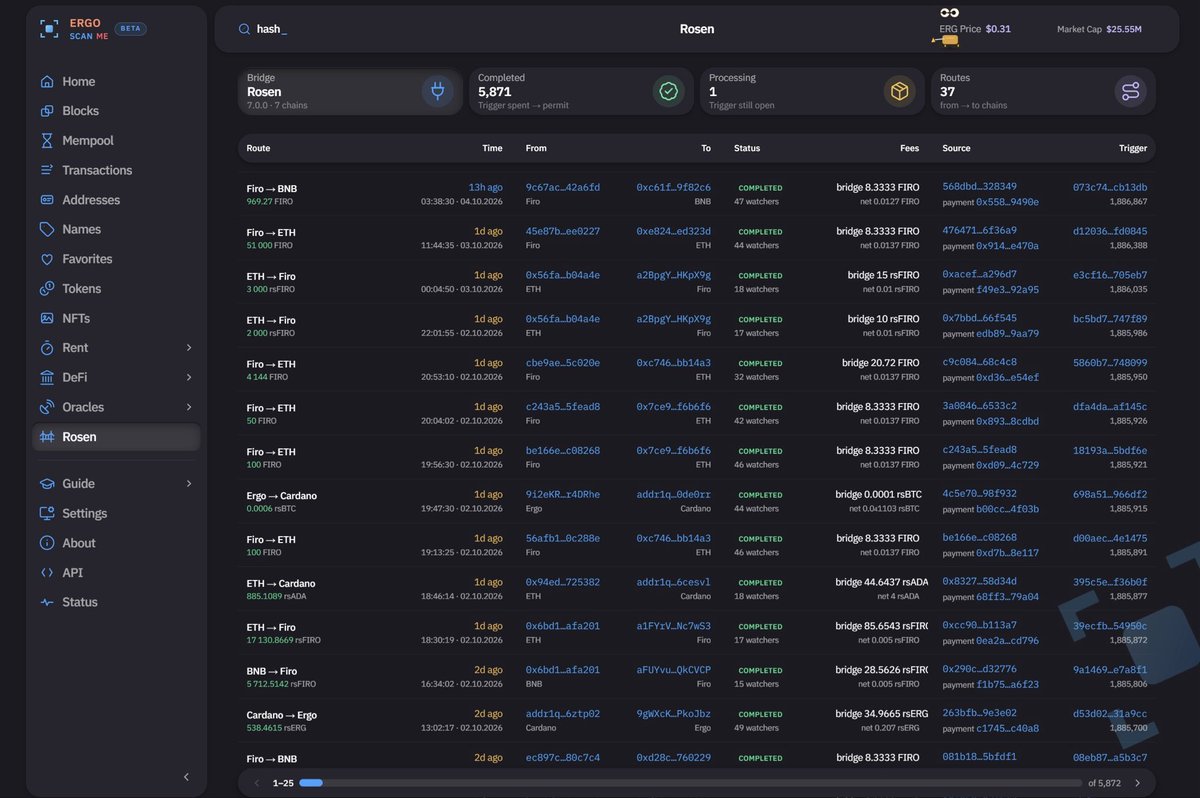This screenshot has height=798, width=1200.
Task: Click the Mempool hourglass icon
Action: click(46, 141)
